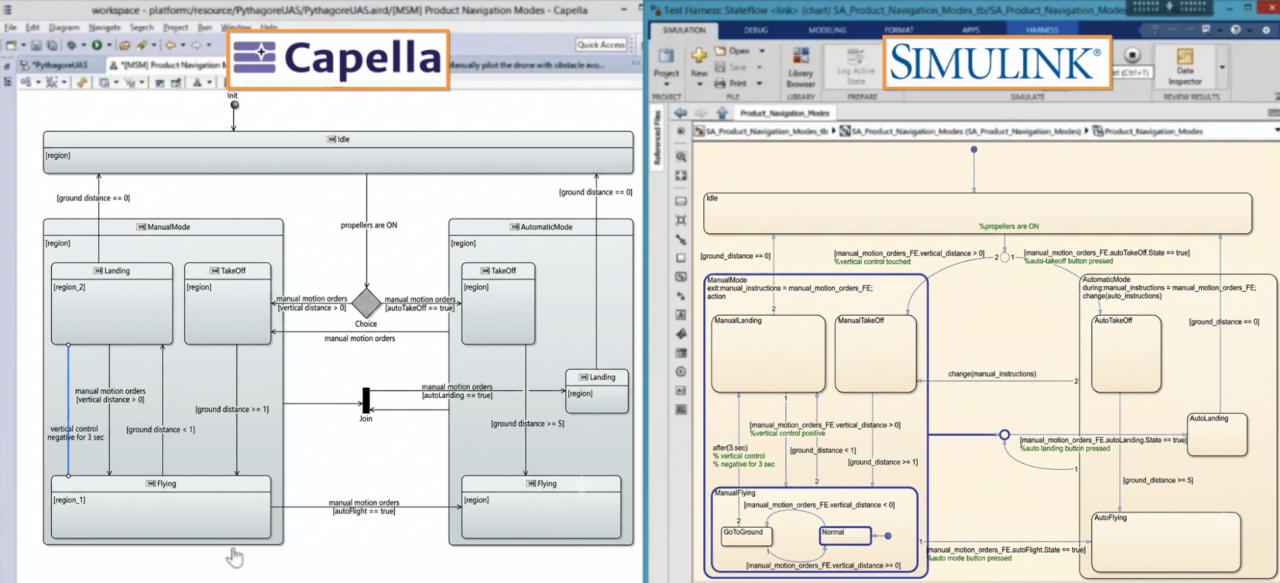Select AutoLanding state in Stateflow chart
This screenshot has height=583, width=1280.
[1217, 434]
